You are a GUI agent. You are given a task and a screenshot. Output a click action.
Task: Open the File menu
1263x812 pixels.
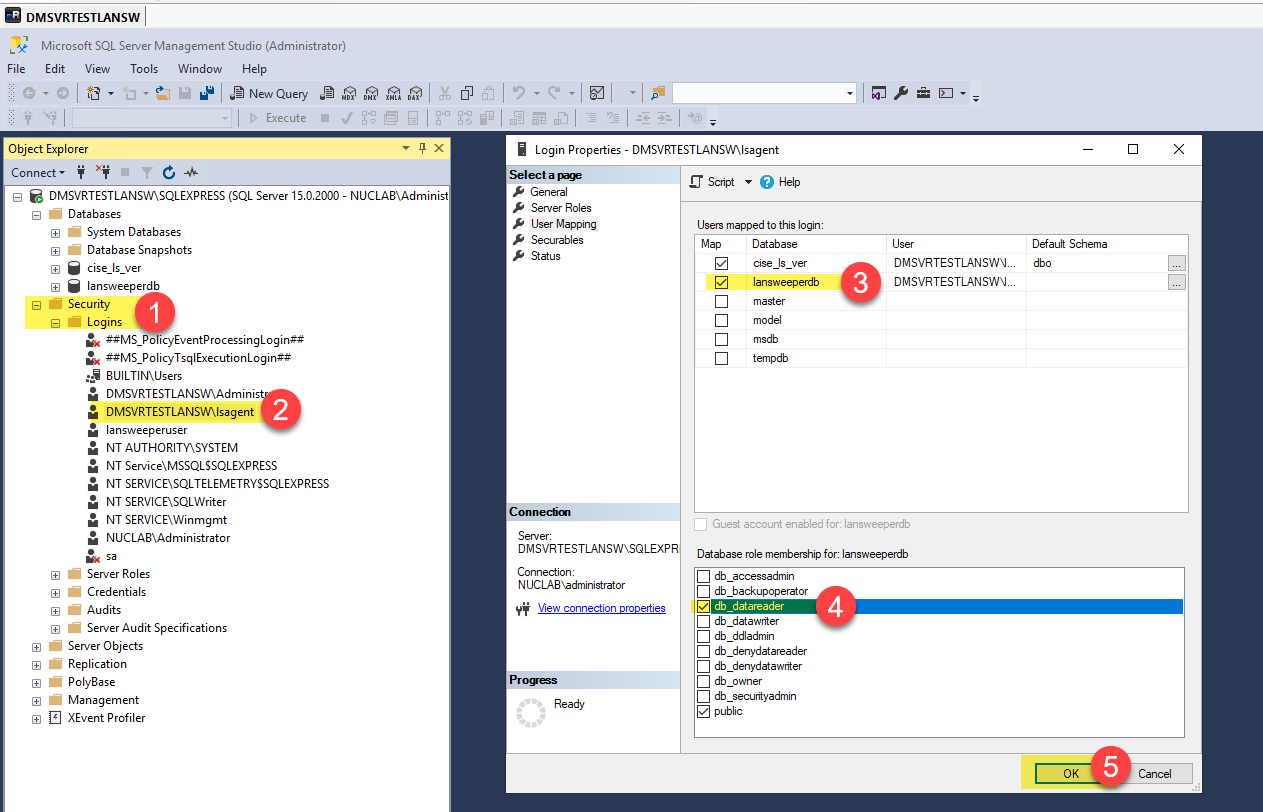(16, 69)
